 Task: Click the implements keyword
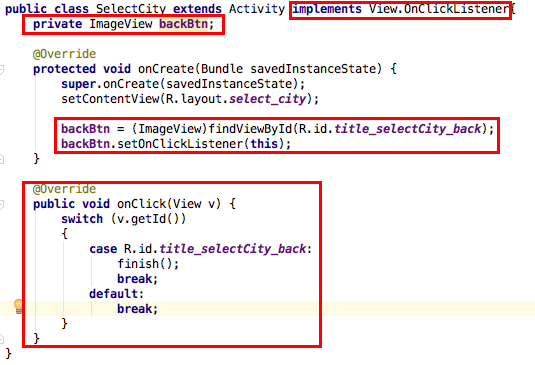(x=327, y=9)
